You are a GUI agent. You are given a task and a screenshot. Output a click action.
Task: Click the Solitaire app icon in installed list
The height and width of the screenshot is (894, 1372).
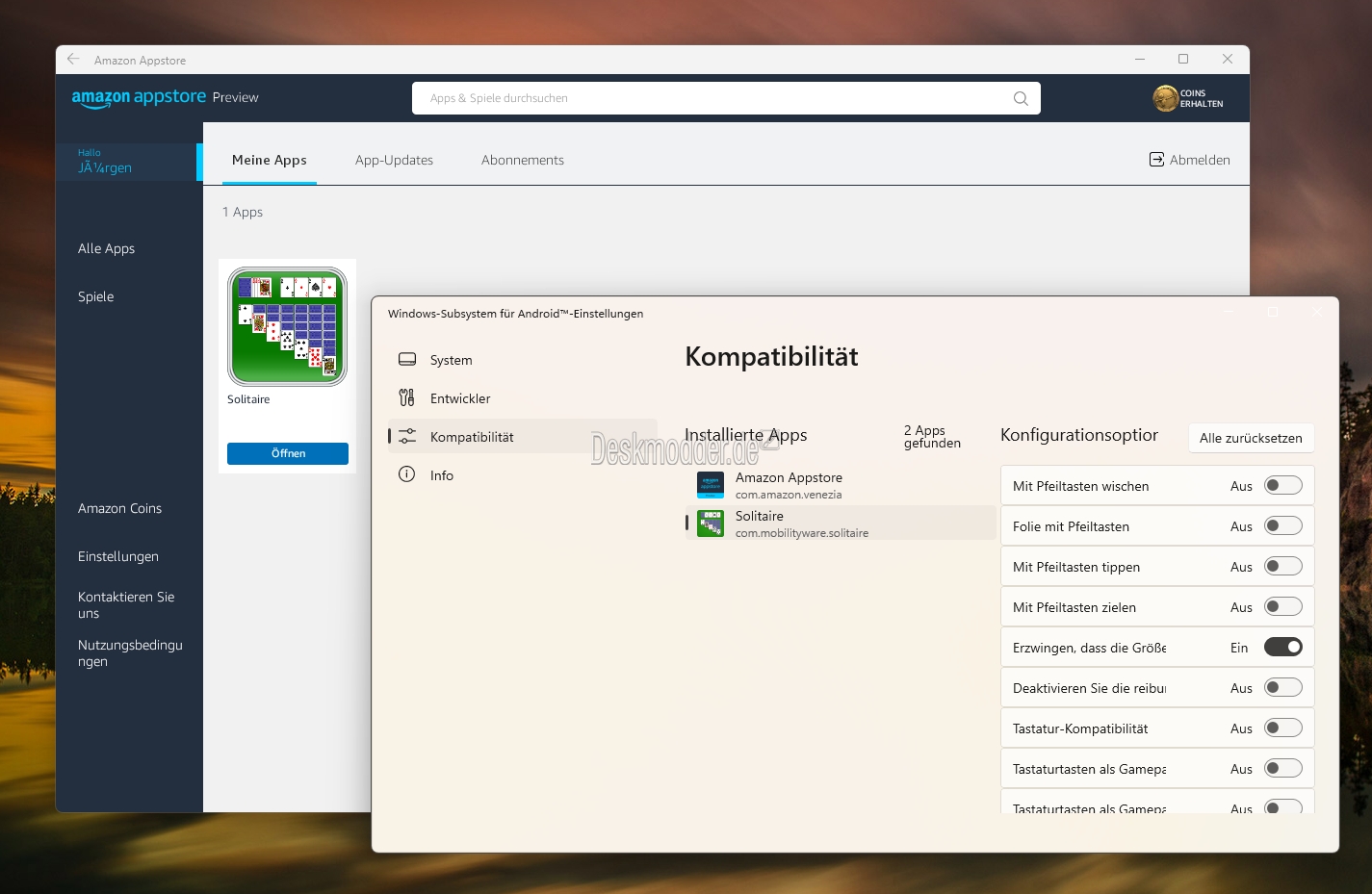(x=711, y=524)
